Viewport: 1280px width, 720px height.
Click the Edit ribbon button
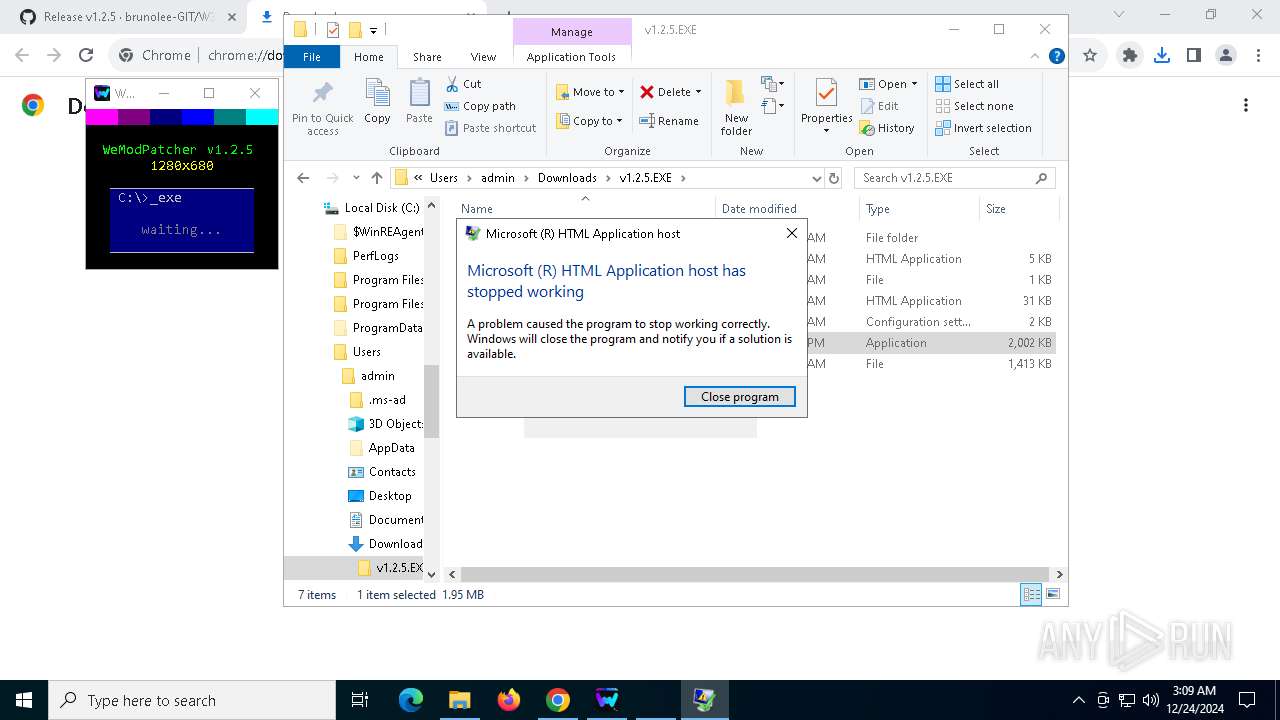pos(879,106)
